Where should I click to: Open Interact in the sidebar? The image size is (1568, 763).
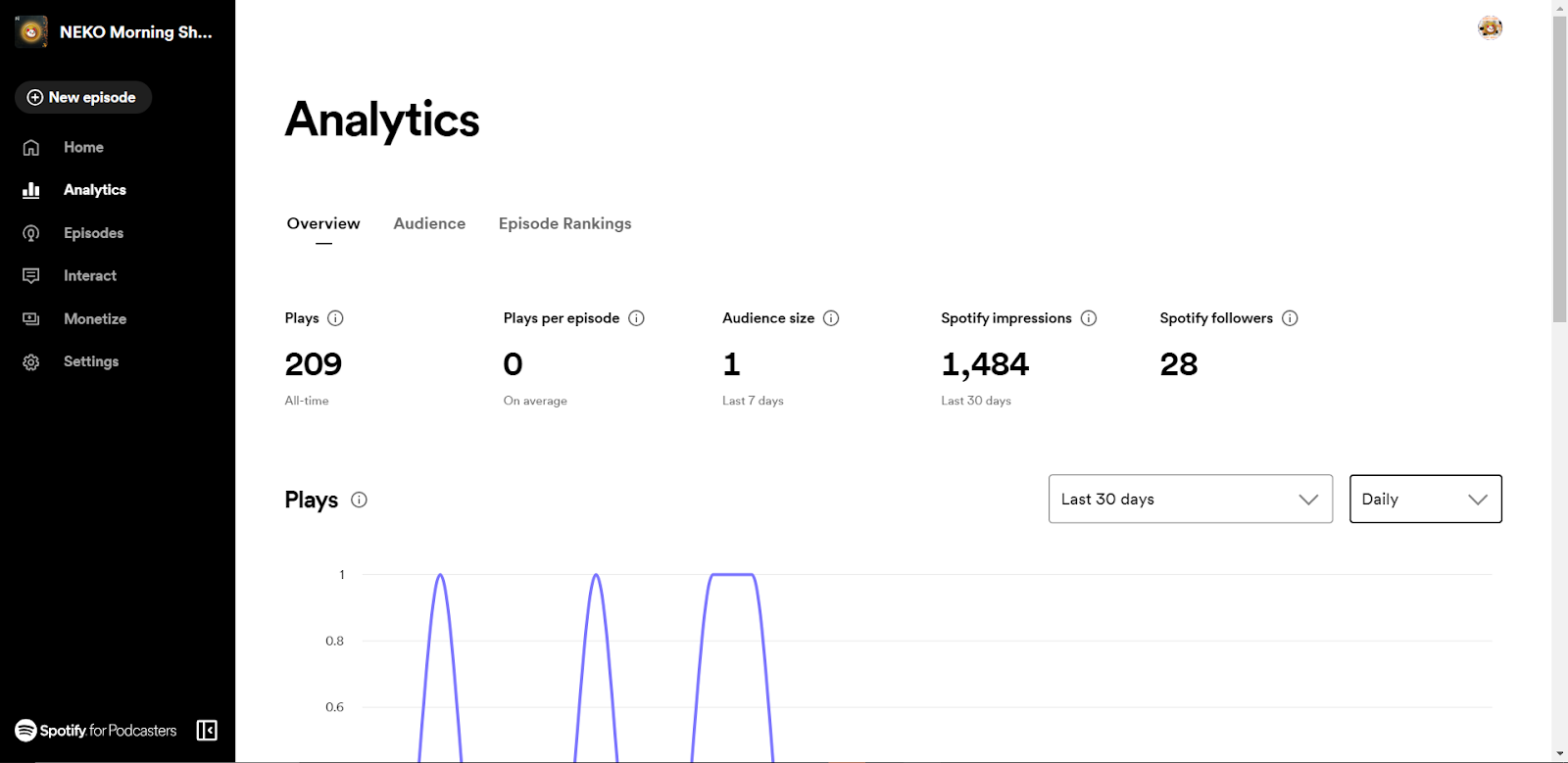(90, 276)
